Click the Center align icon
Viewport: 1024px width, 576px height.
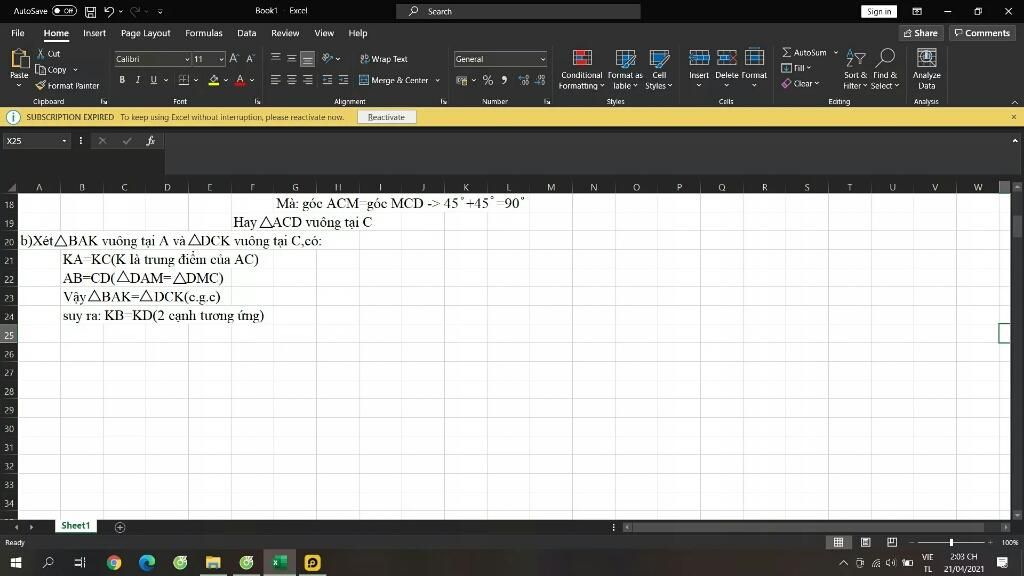point(291,80)
